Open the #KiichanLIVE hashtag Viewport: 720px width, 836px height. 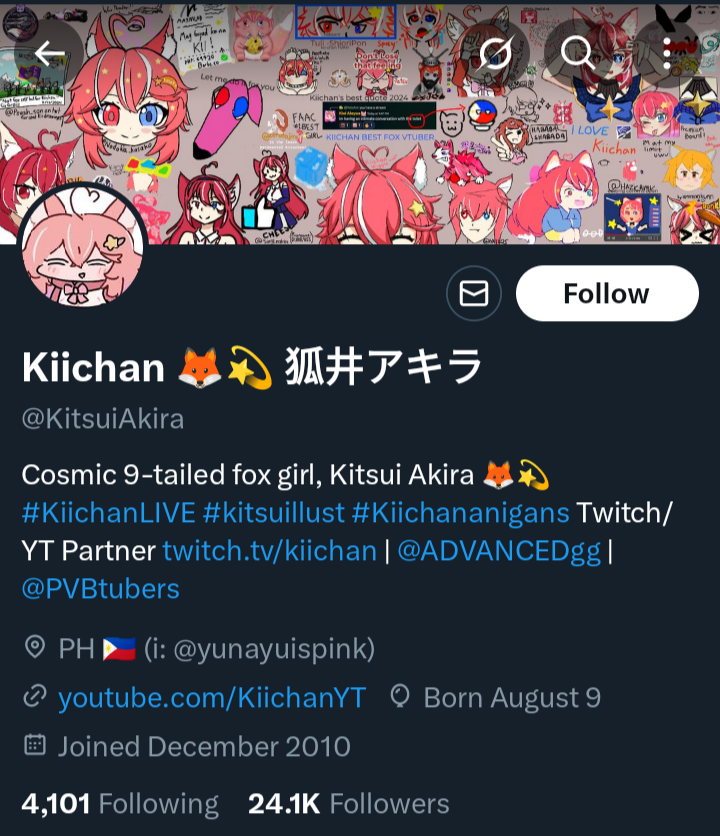pos(108,513)
